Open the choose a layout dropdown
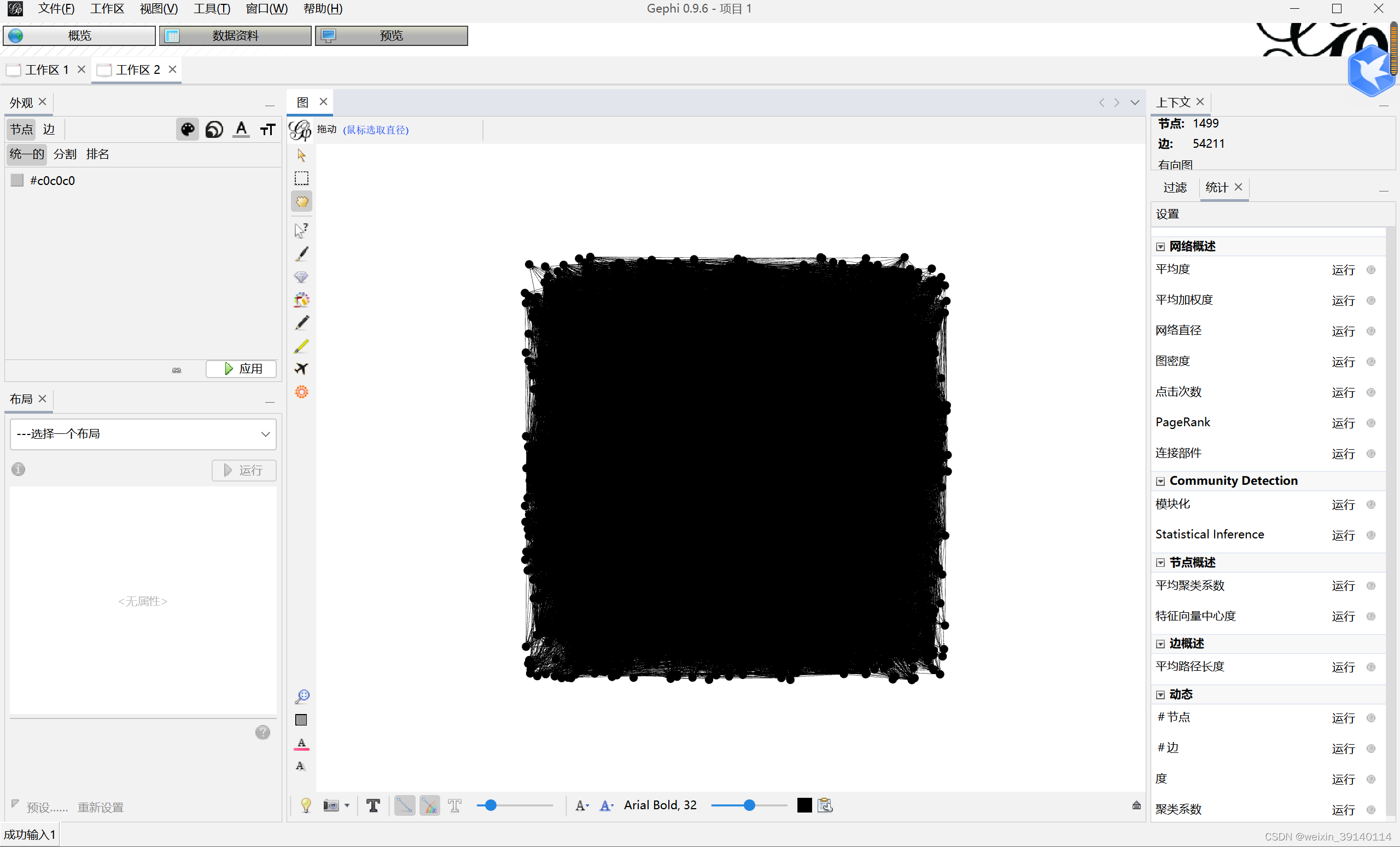The width and height of the screenshot is (1400, 847). (x=143, y=434)
